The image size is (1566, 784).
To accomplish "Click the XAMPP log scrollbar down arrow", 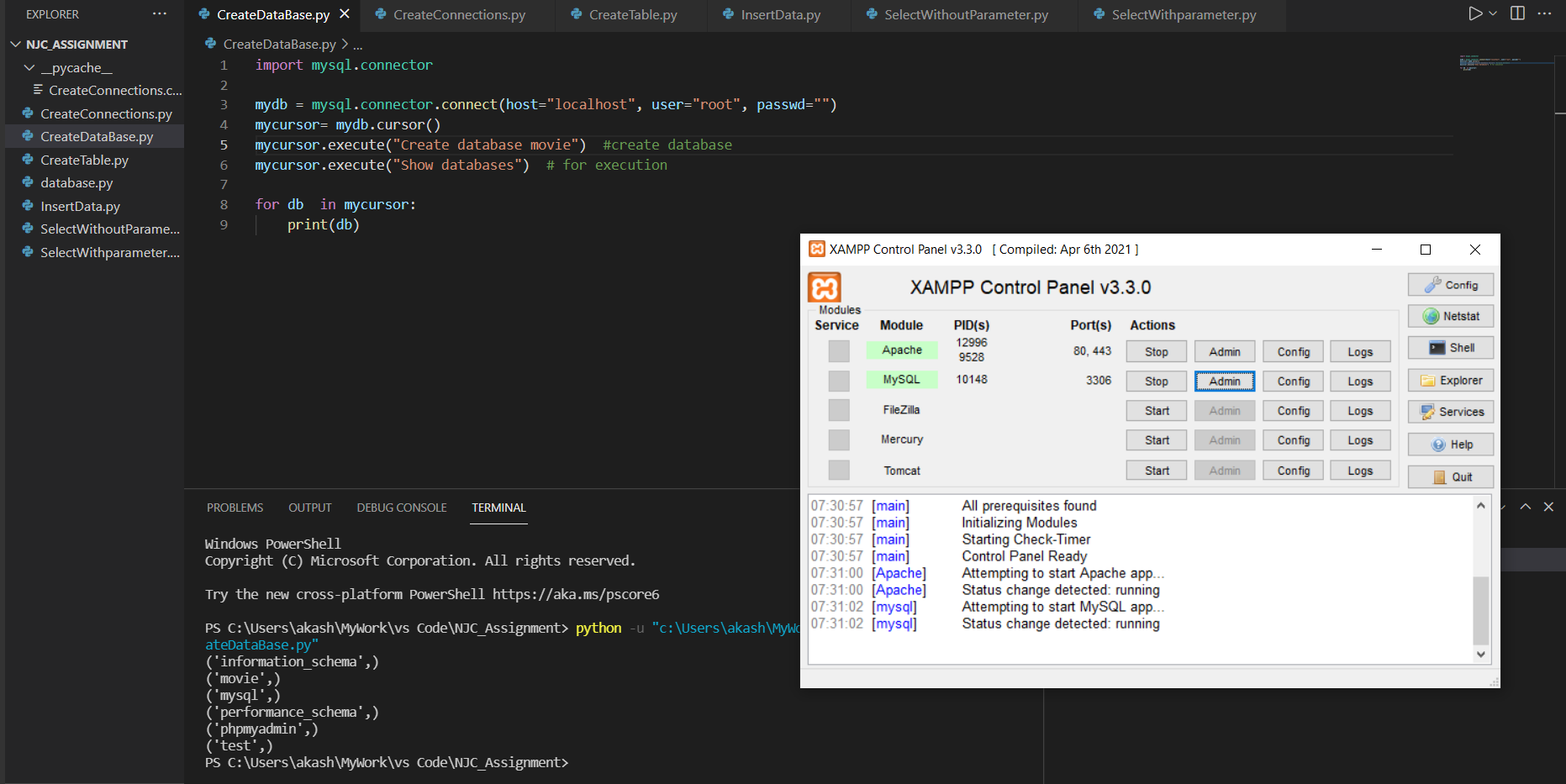I will pyautogui.click(x=1481, y=654).
